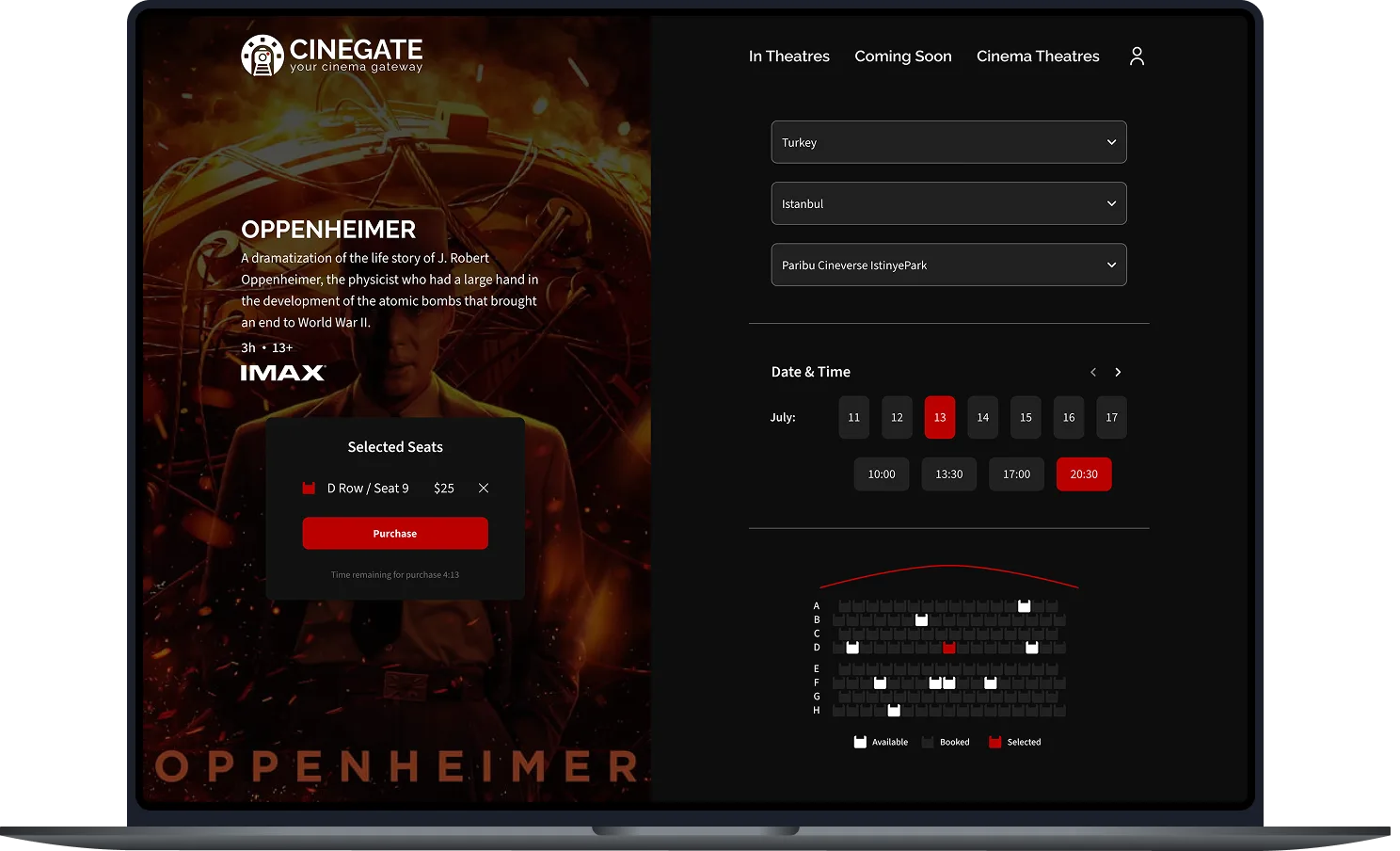This screenshot has width=1400, height=851.
Task: Click chevron arrow in Istanbul dropdown
Action: tap(1111, 203)
